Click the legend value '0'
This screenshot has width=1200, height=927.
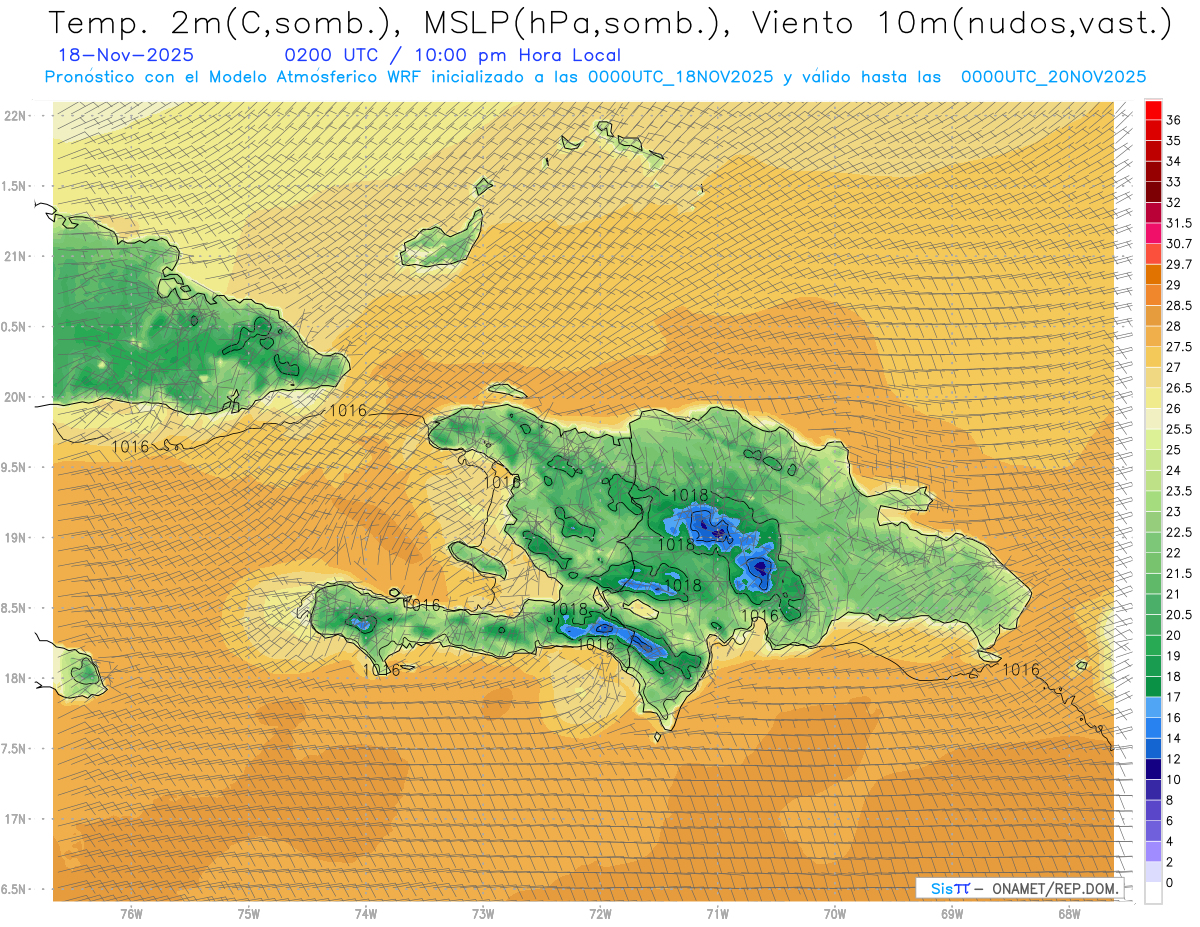point(1170,883)
